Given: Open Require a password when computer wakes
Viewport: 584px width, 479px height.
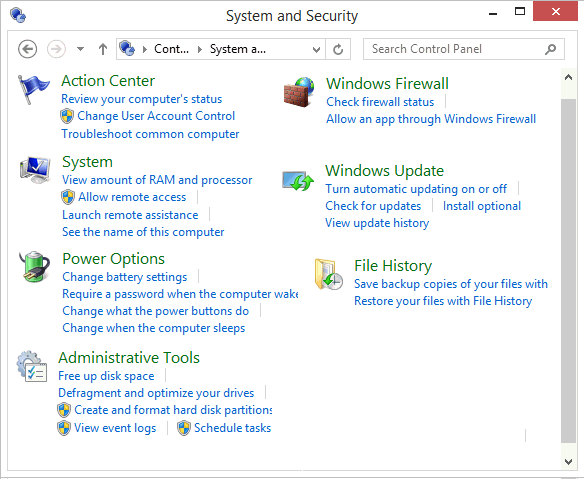Looking at the screenshot, I should coord(181,294).
